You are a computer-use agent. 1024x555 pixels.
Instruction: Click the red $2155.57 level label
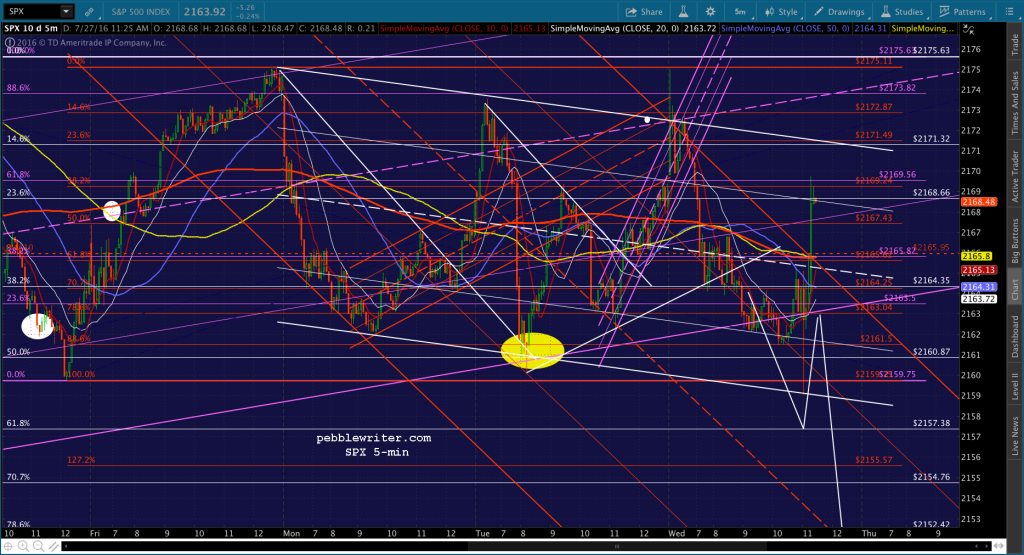[x=874, y=460]
